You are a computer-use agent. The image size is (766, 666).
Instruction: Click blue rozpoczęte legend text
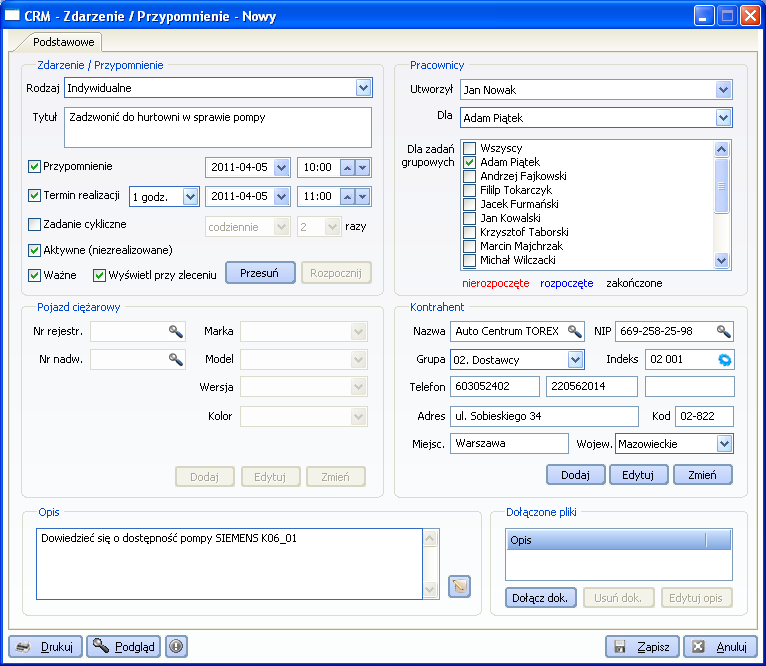tap(567, 283)
